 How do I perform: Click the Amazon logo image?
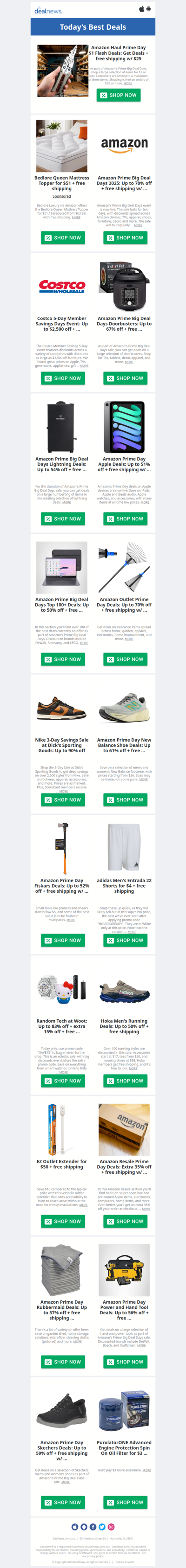point(125,145)
